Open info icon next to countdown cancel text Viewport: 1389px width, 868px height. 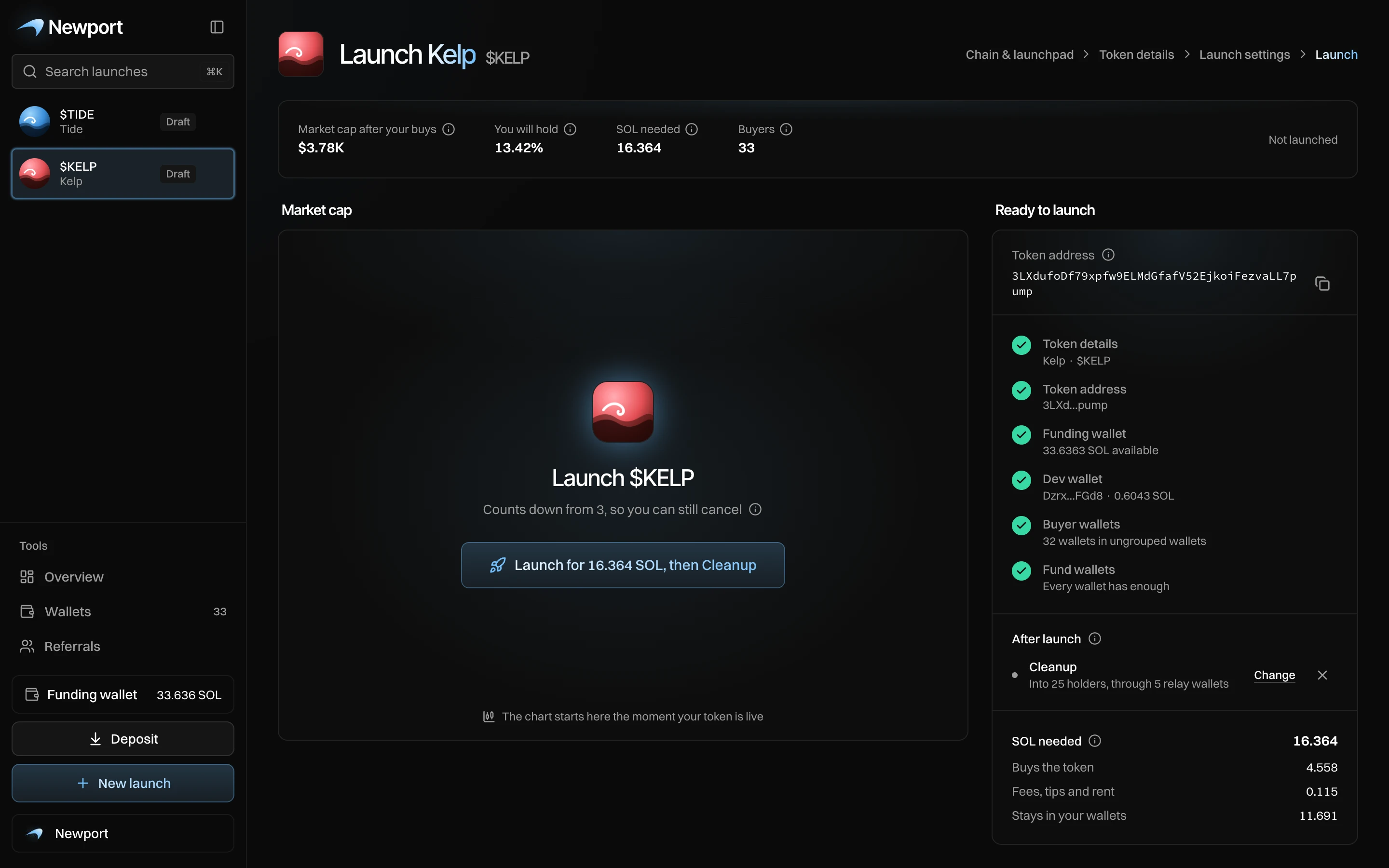[x=755, y=509]
